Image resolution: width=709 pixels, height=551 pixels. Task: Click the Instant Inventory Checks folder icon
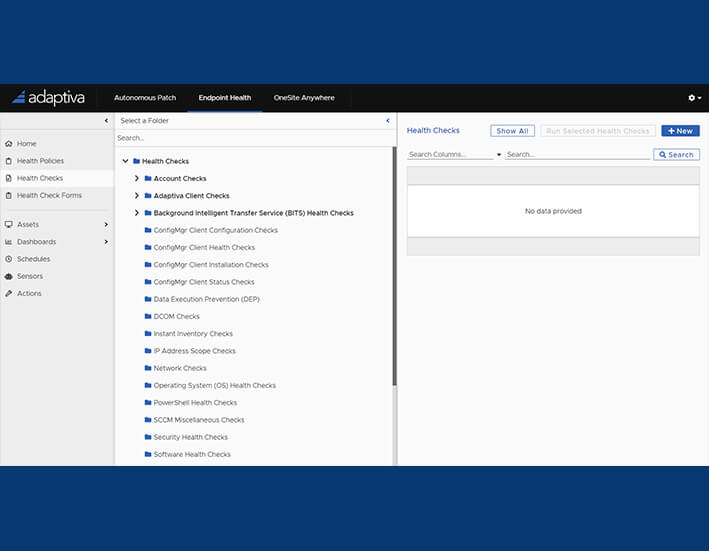[x=148, y=333]
